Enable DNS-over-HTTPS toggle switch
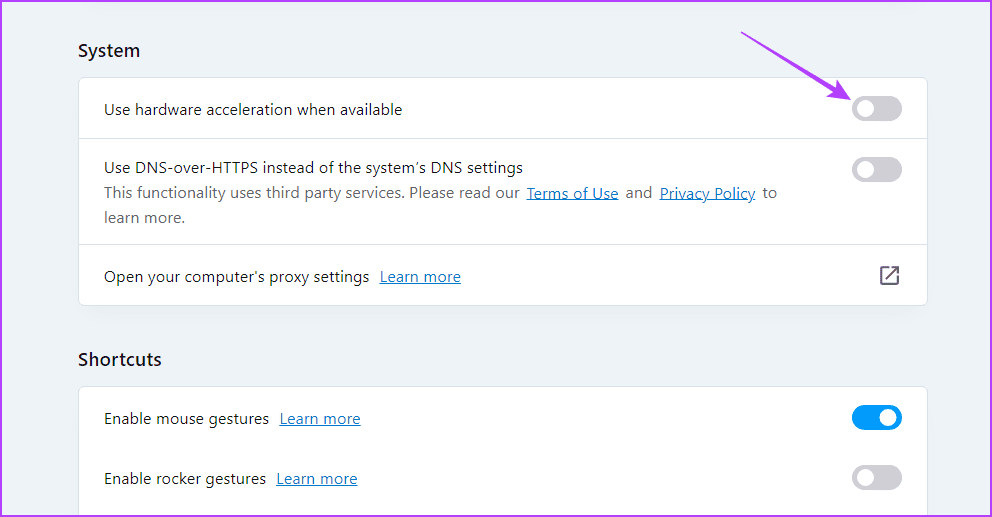The width and height of the screenshot is (992, 517). pyautogui.click(x=876, y=170)
